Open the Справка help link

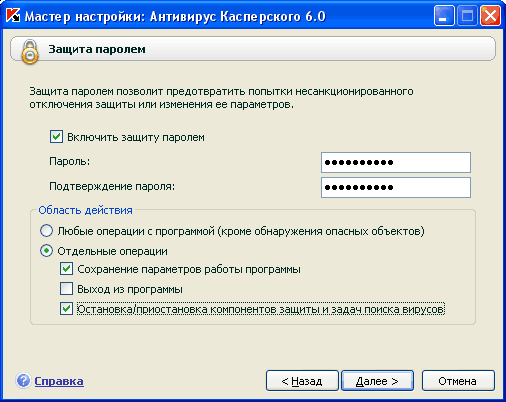pos(59,381)
